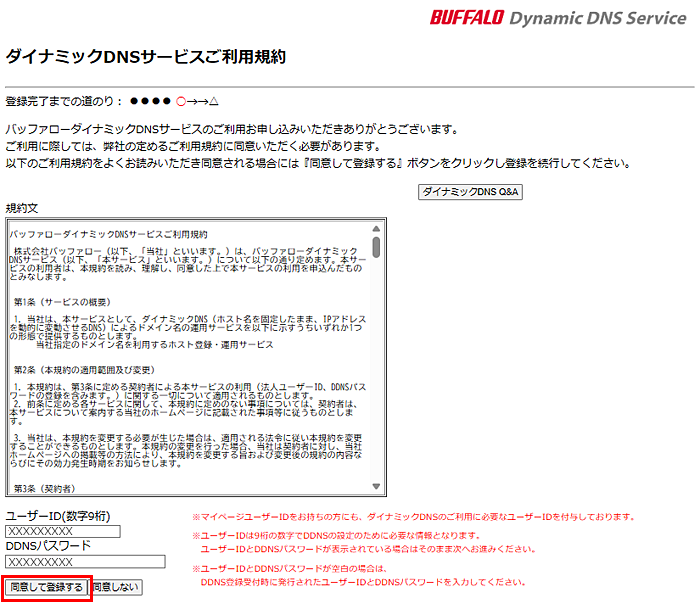700x615 pixels.
Task: Click the terms scrollbar down arrow
Action: (376, 486)
